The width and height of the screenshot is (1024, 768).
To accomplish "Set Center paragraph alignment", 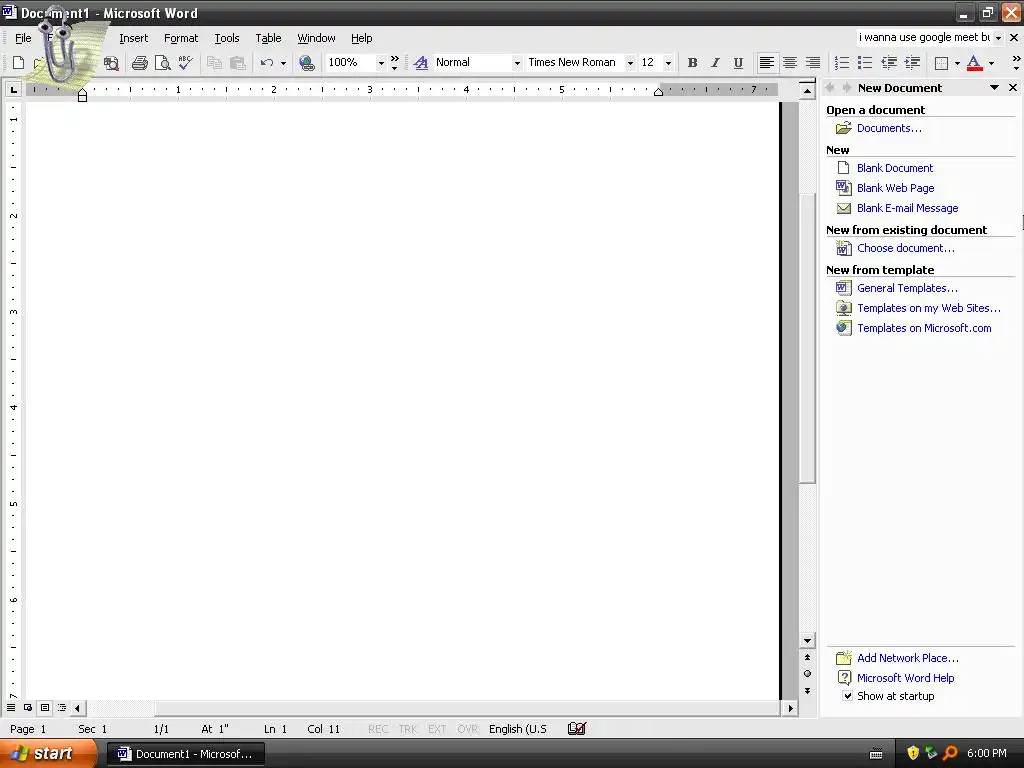I will pyautogui.click(x=790, y=63).
